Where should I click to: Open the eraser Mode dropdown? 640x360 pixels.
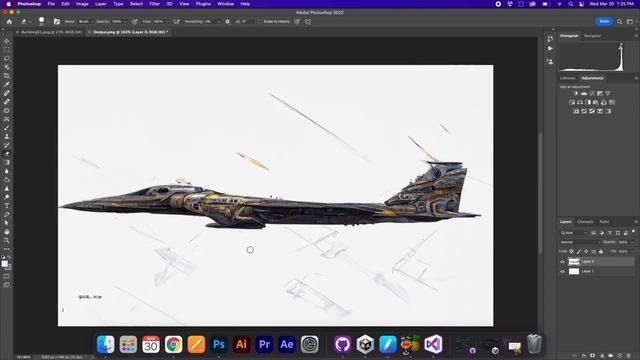click(86, 22)
